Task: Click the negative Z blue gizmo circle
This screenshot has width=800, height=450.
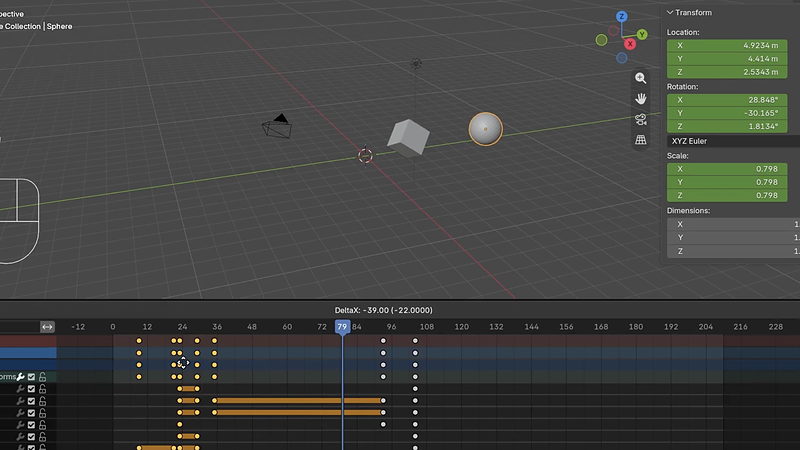Action: point(621,58)
